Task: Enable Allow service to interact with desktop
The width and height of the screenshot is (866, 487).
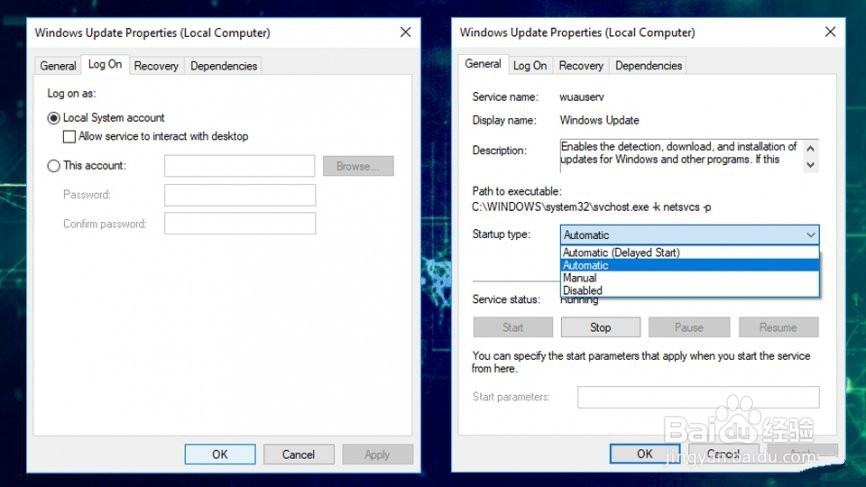Action: point(69,136)
